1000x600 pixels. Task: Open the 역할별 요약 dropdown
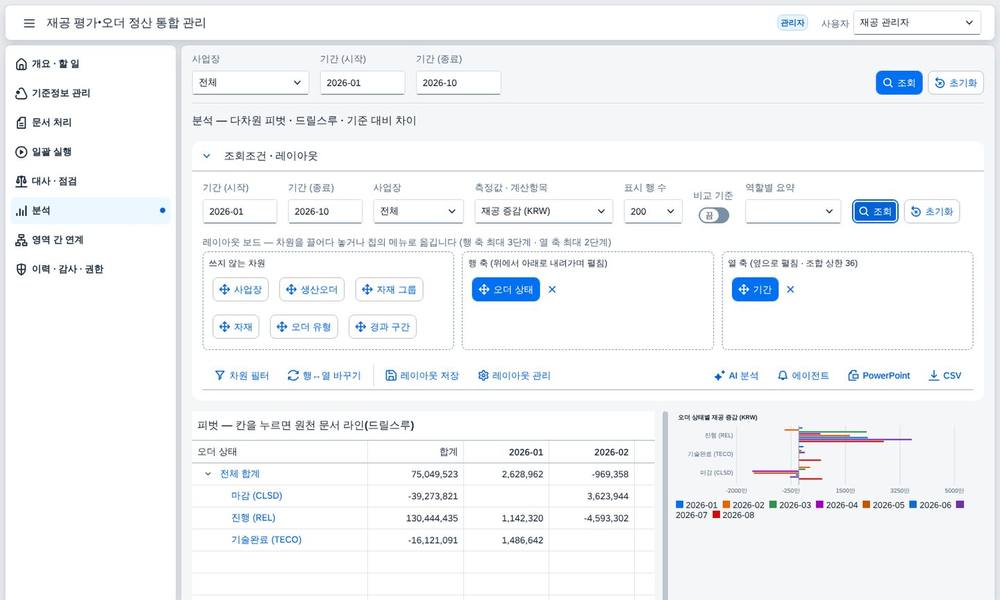click(x=793, y=211)
